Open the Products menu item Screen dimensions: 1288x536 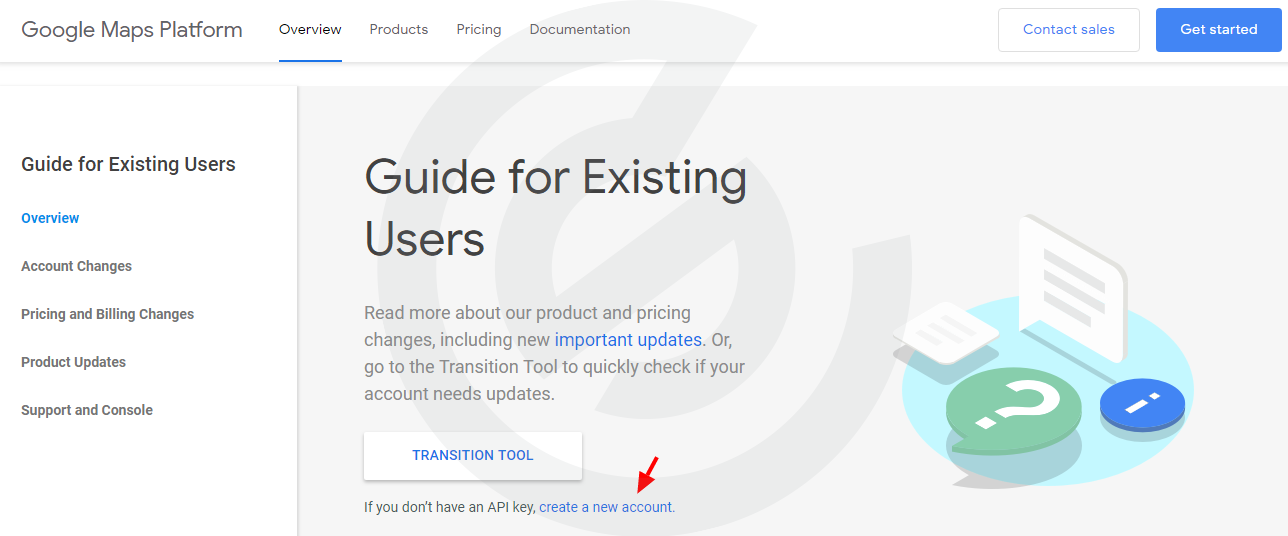click(399, 30)
